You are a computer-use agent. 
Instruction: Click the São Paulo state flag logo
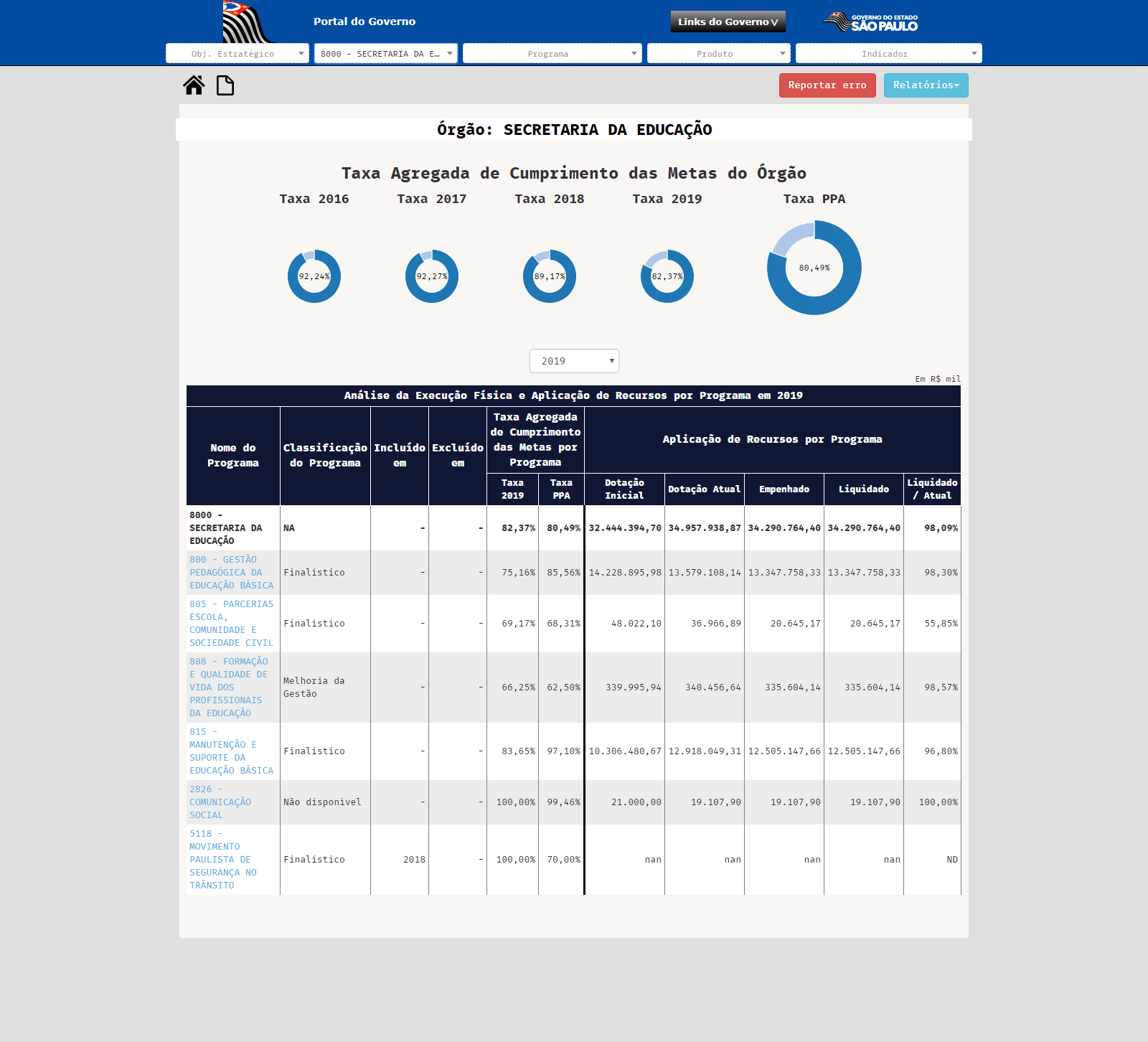[x=247, y=22]
